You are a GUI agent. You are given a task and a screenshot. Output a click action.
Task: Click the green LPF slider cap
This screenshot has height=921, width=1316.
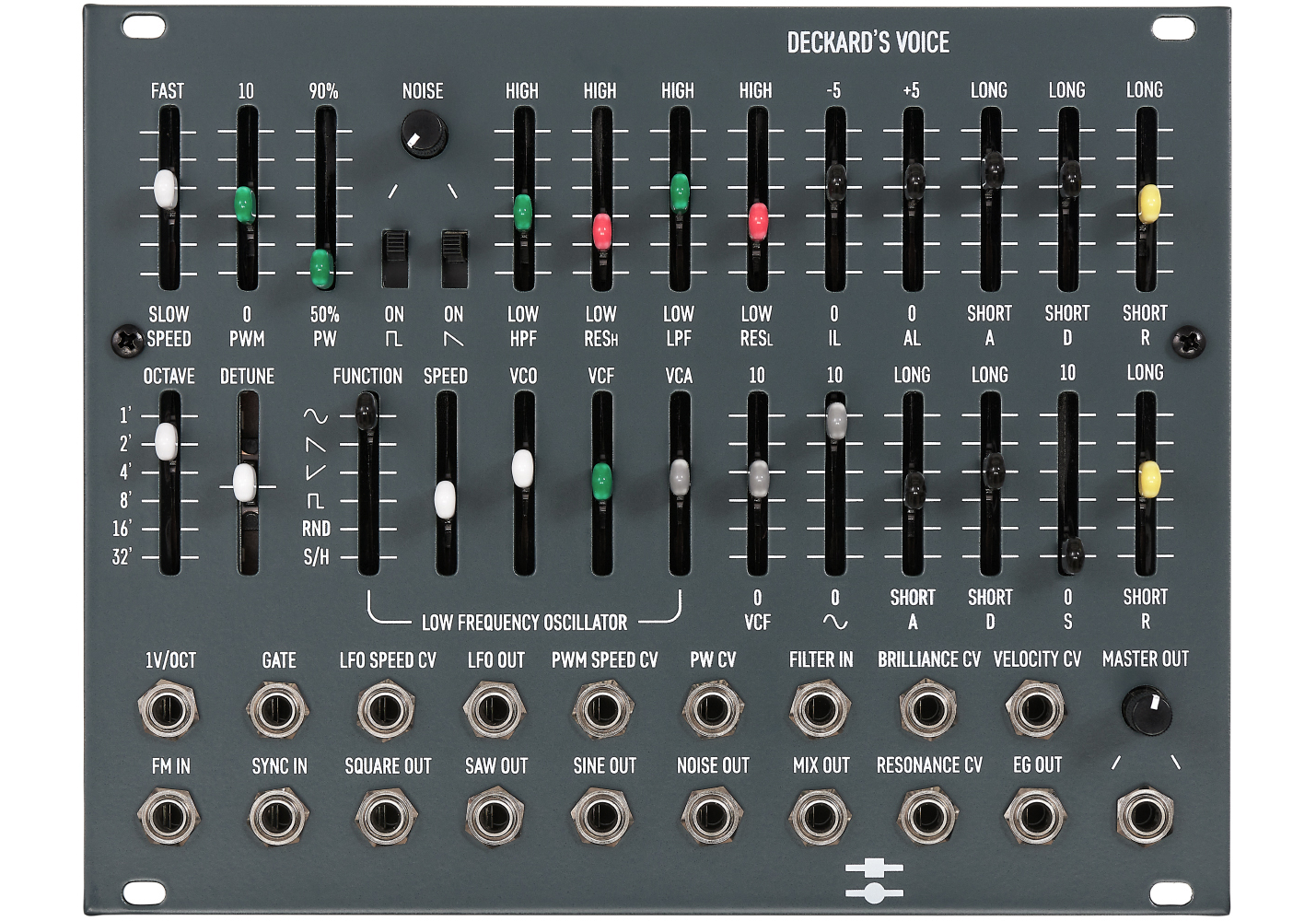680,192
